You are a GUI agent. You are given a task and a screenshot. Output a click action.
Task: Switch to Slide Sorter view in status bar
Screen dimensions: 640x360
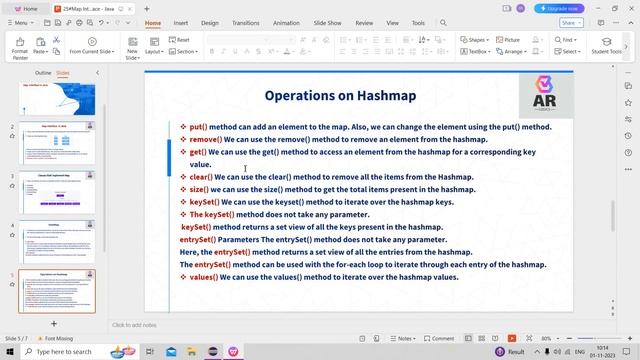(482, 338)
